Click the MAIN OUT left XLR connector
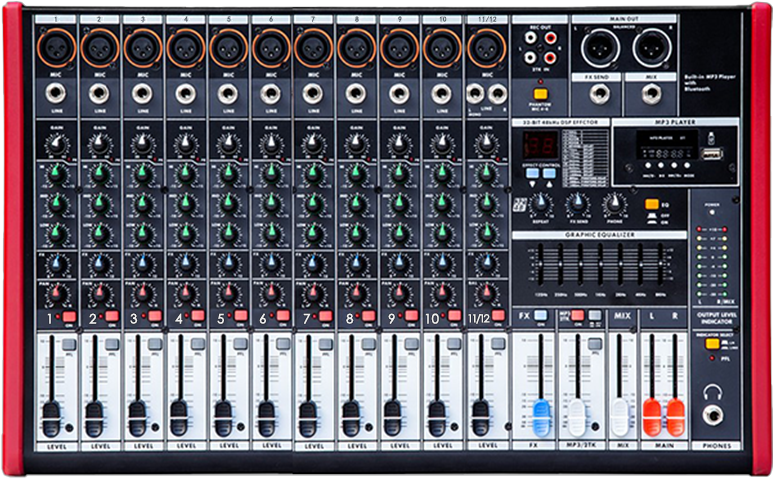Screen dimensions: 773x479 click(600, 48)
